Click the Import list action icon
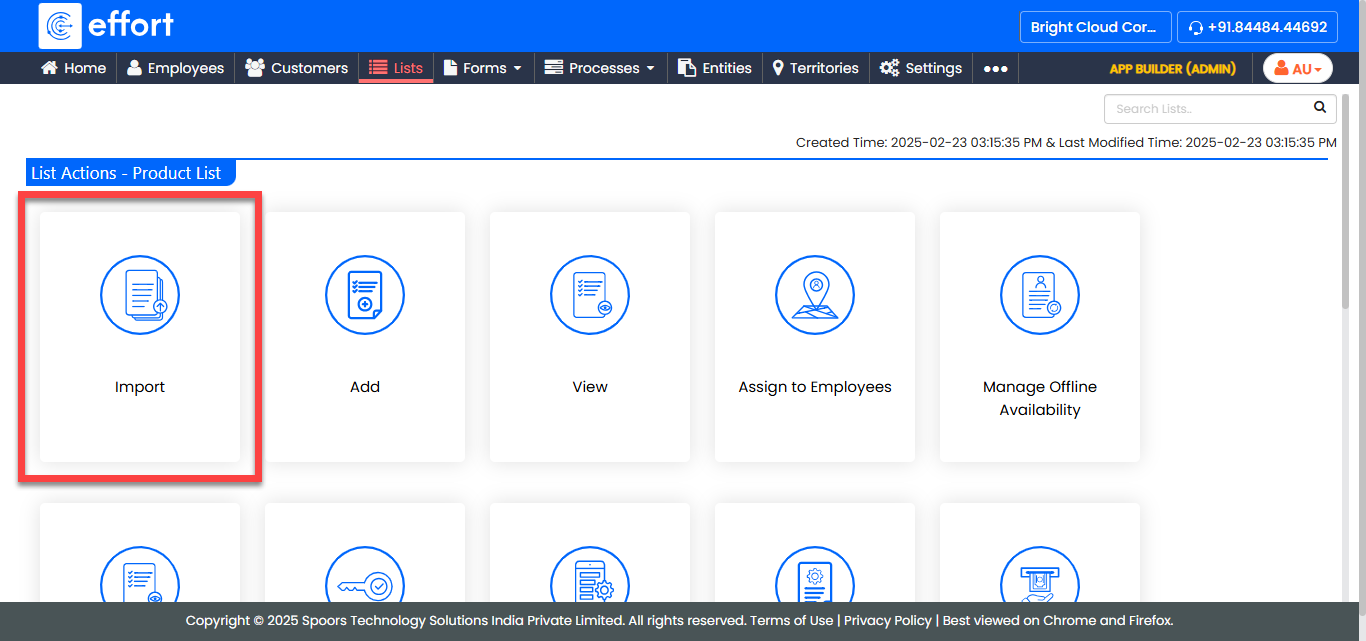This screenshot has height=641, width=1366. pyautogui.click(x=140, y=295)
